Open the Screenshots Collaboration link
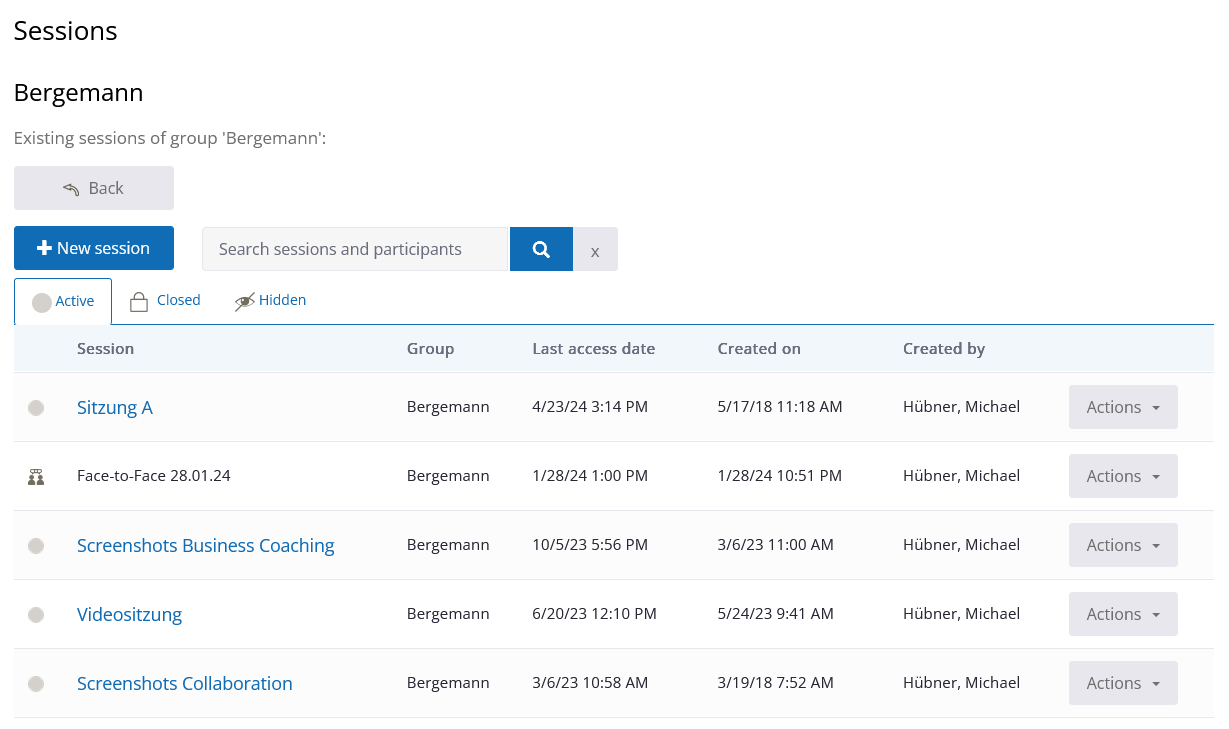Screen dimensions: 1229x729 [x=185, y=683]
